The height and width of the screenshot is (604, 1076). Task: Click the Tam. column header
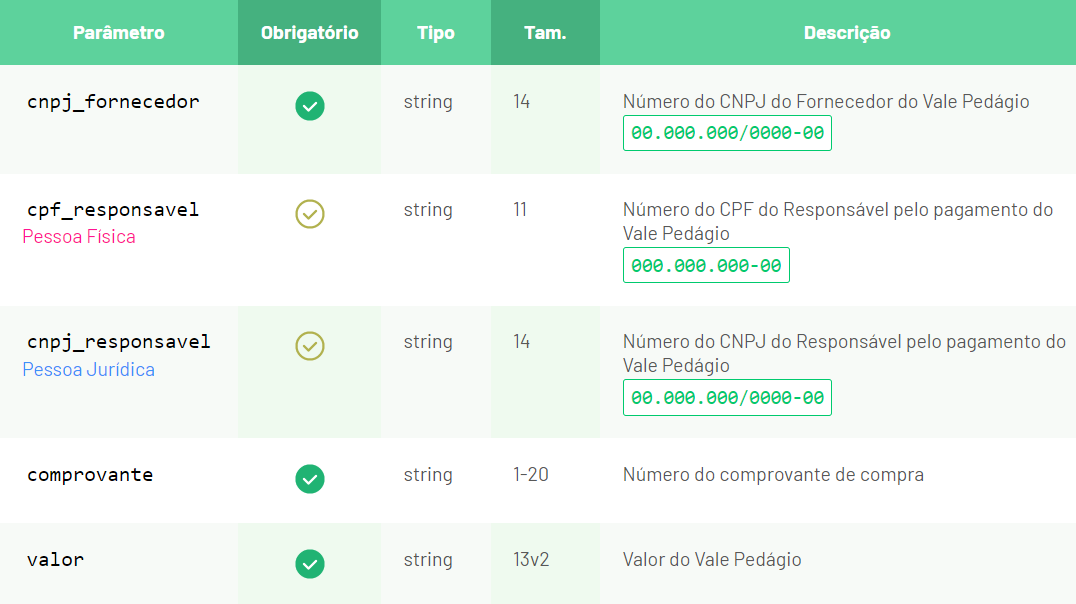[545, 32]
